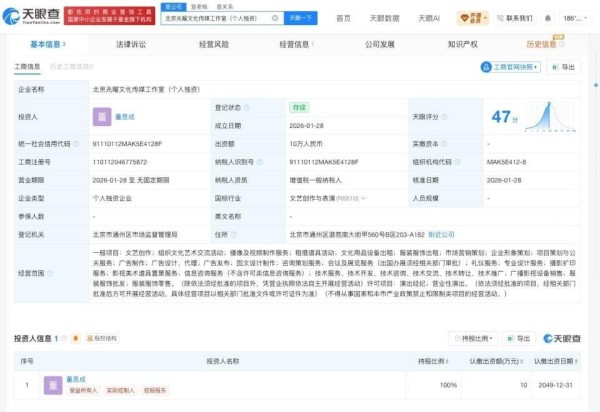The height and width of the screenshot is (412, 600).
Task: Open the 法律诉讼 tab
Action: tap(131, 44)
